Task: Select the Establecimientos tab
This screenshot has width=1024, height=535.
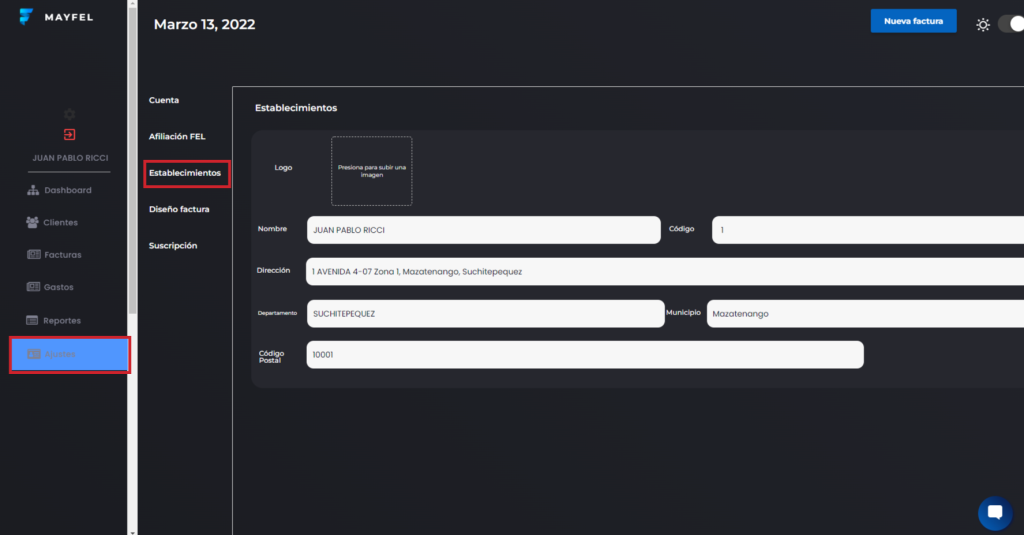Action: pos(185,173)
